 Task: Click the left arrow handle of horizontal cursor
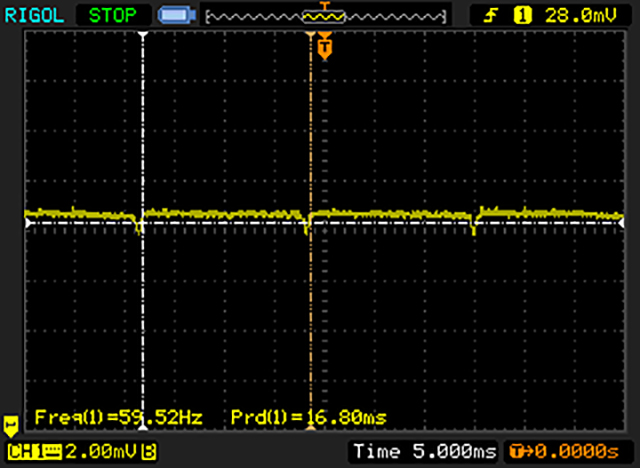click(x=28, y=223)
